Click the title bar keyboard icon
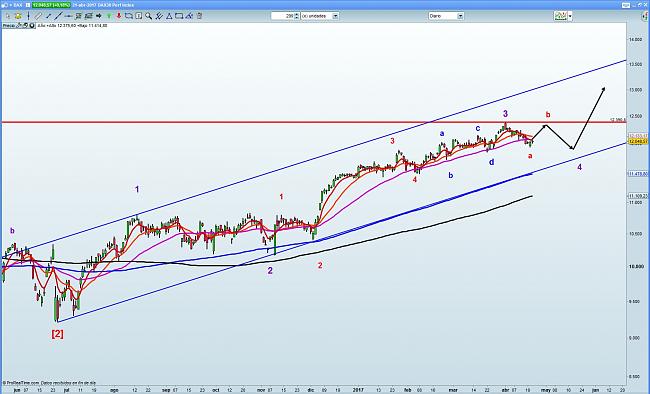 click(626, 5)
